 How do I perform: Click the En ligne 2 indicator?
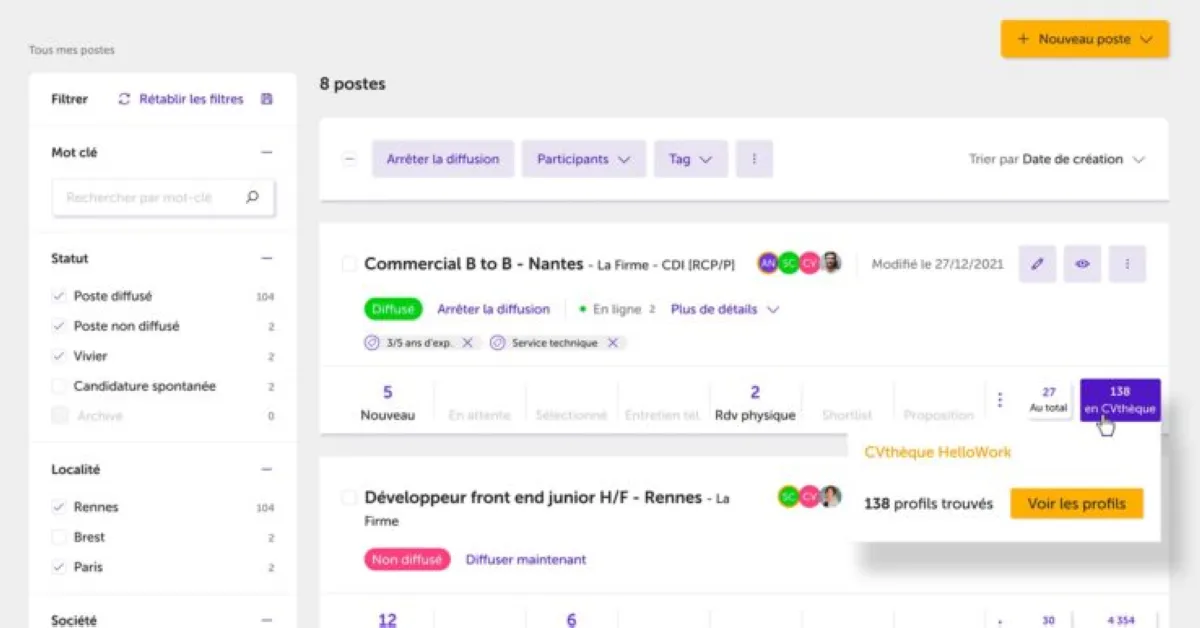[617, 309]
